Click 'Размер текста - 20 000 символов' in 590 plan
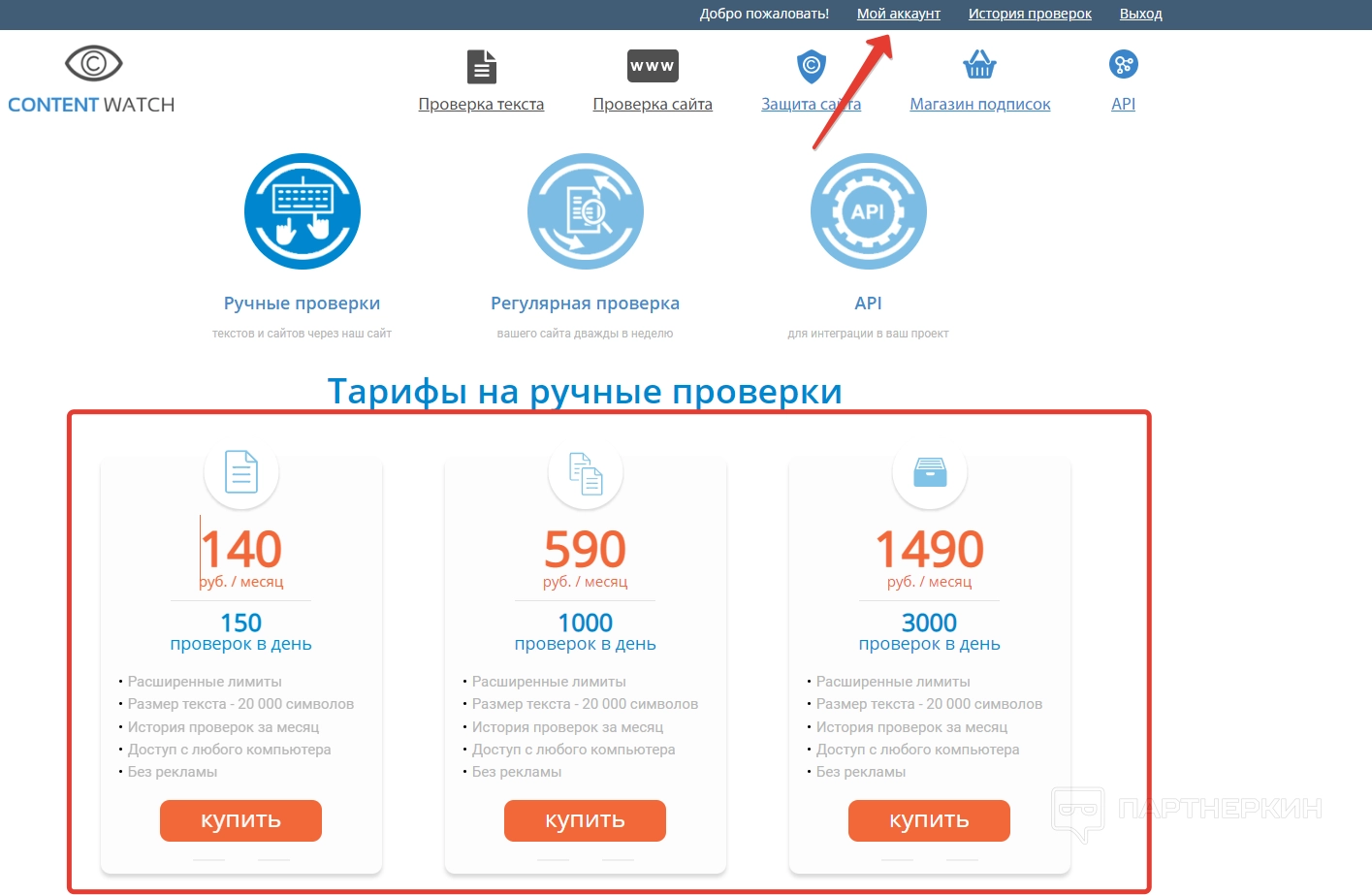Image resolution: width=1372 pixels, height=895 pixels. (x=585, y=704)
